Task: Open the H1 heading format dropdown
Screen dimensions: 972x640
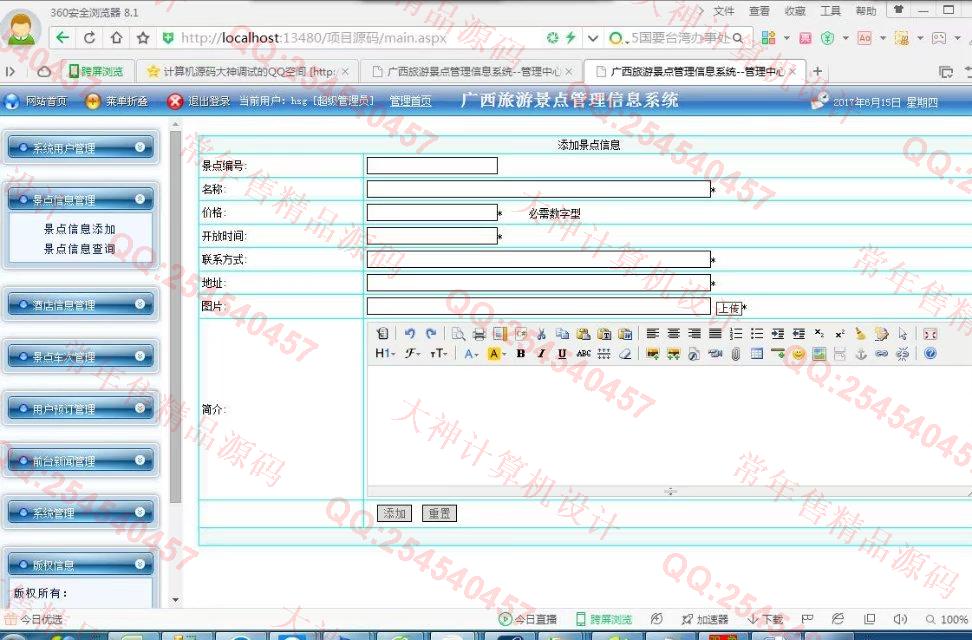Action: [x=385, y=353]
